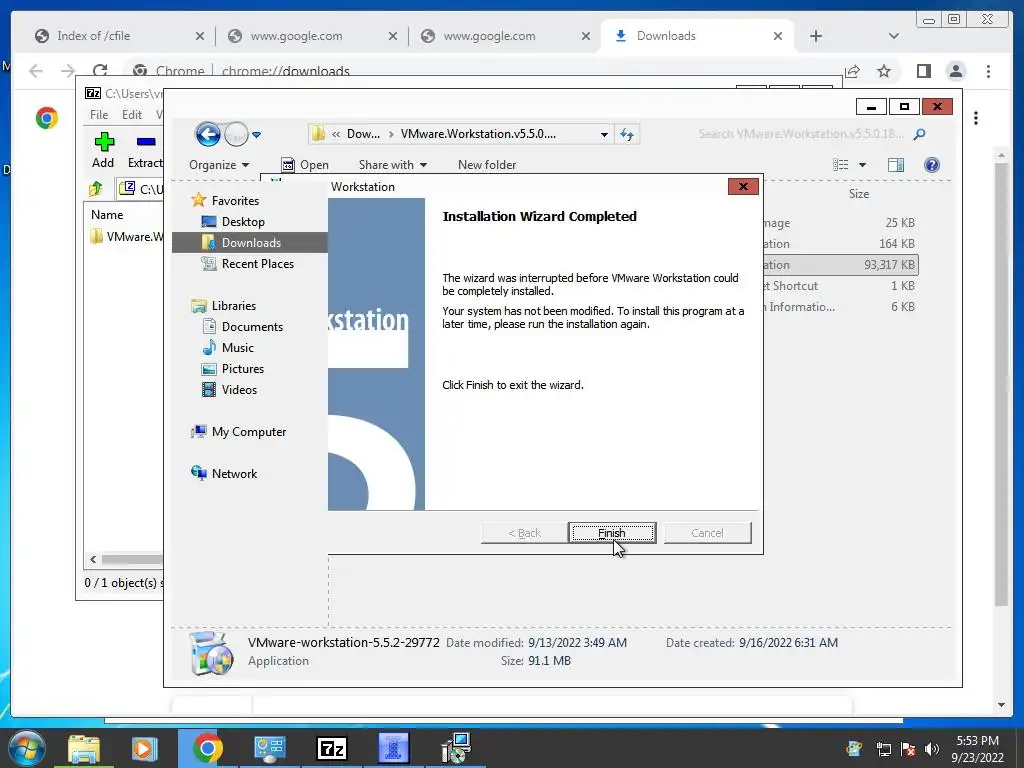
Task: Open Pictures library
Action: coord(232,369)
